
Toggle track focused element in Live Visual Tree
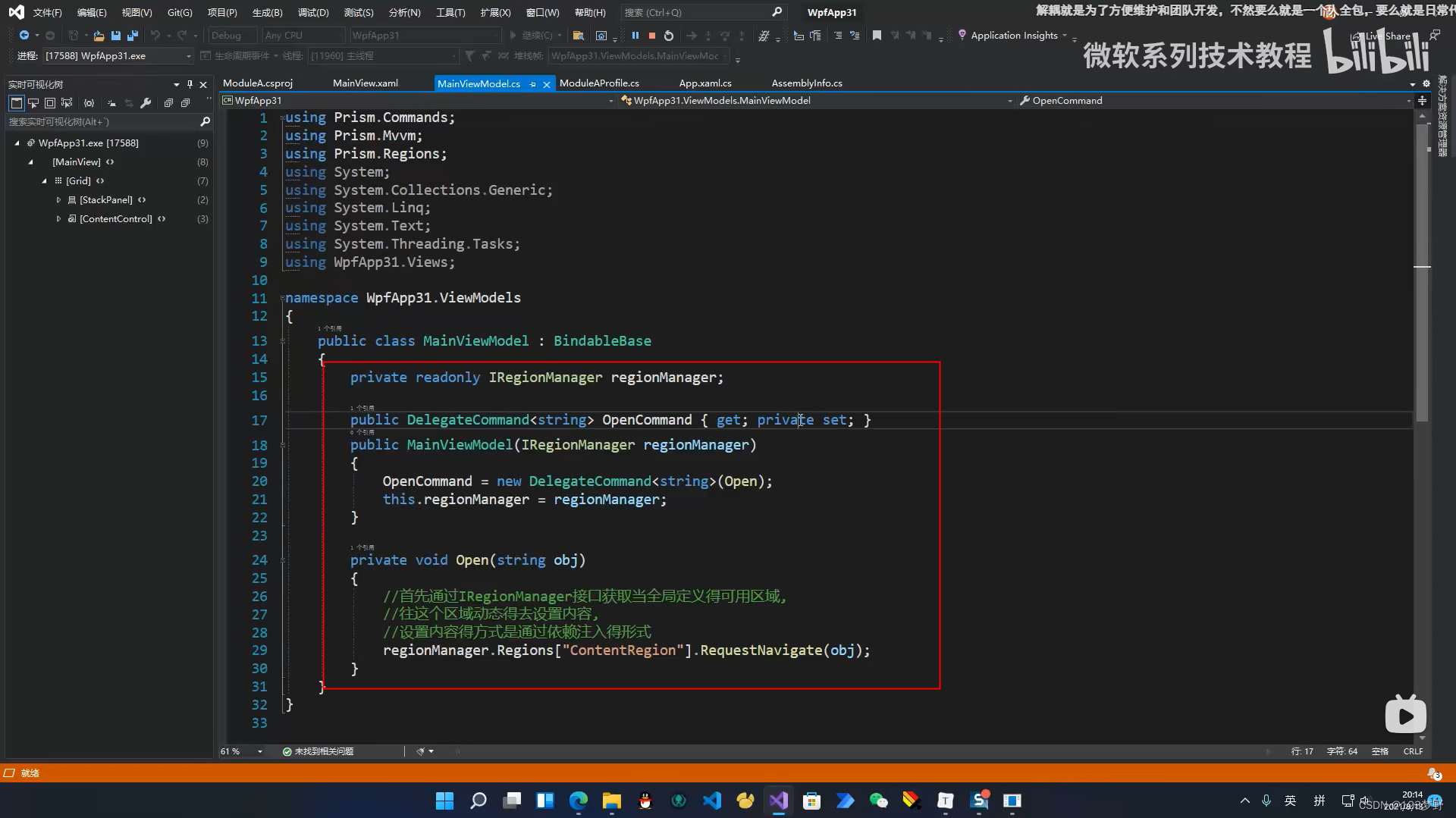click(67, 103)
